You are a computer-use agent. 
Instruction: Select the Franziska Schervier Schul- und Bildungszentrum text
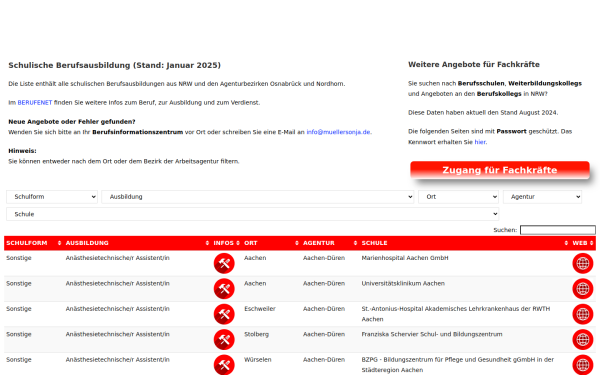coord(432,334)
